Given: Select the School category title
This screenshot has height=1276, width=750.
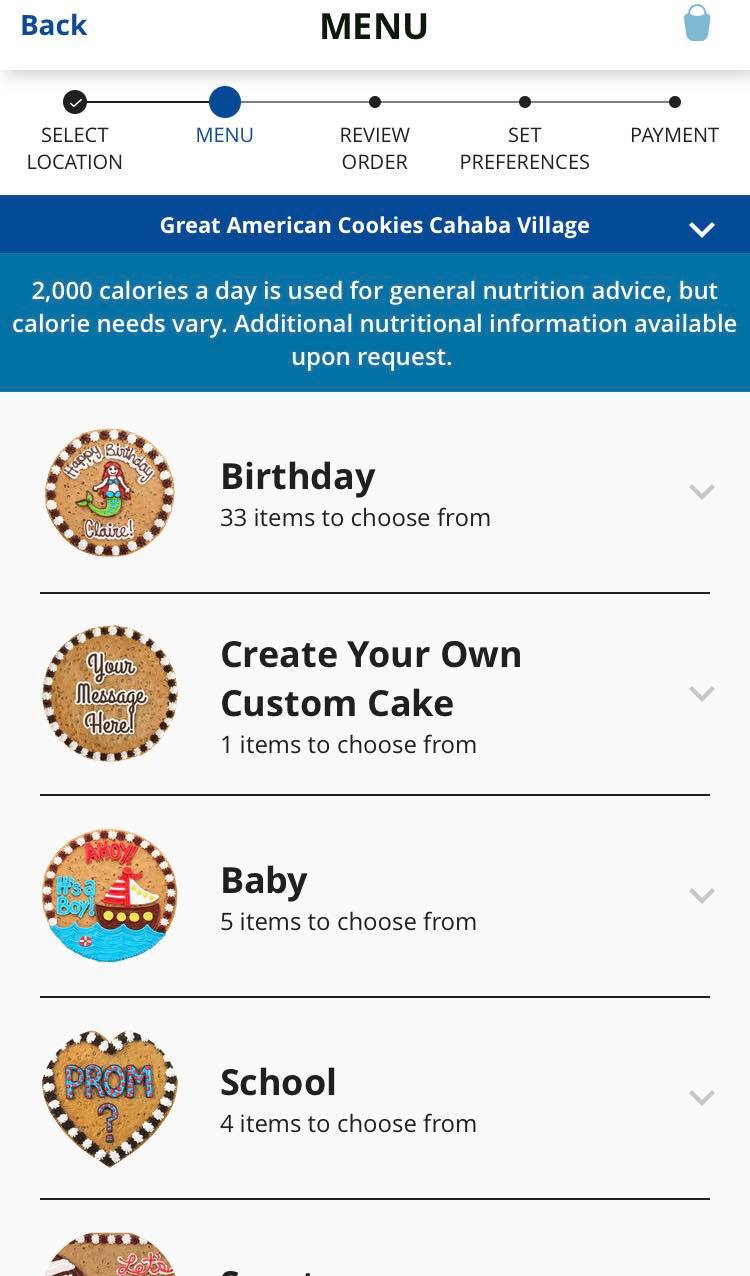Looking at the screenshot, I should (278, 1082).
